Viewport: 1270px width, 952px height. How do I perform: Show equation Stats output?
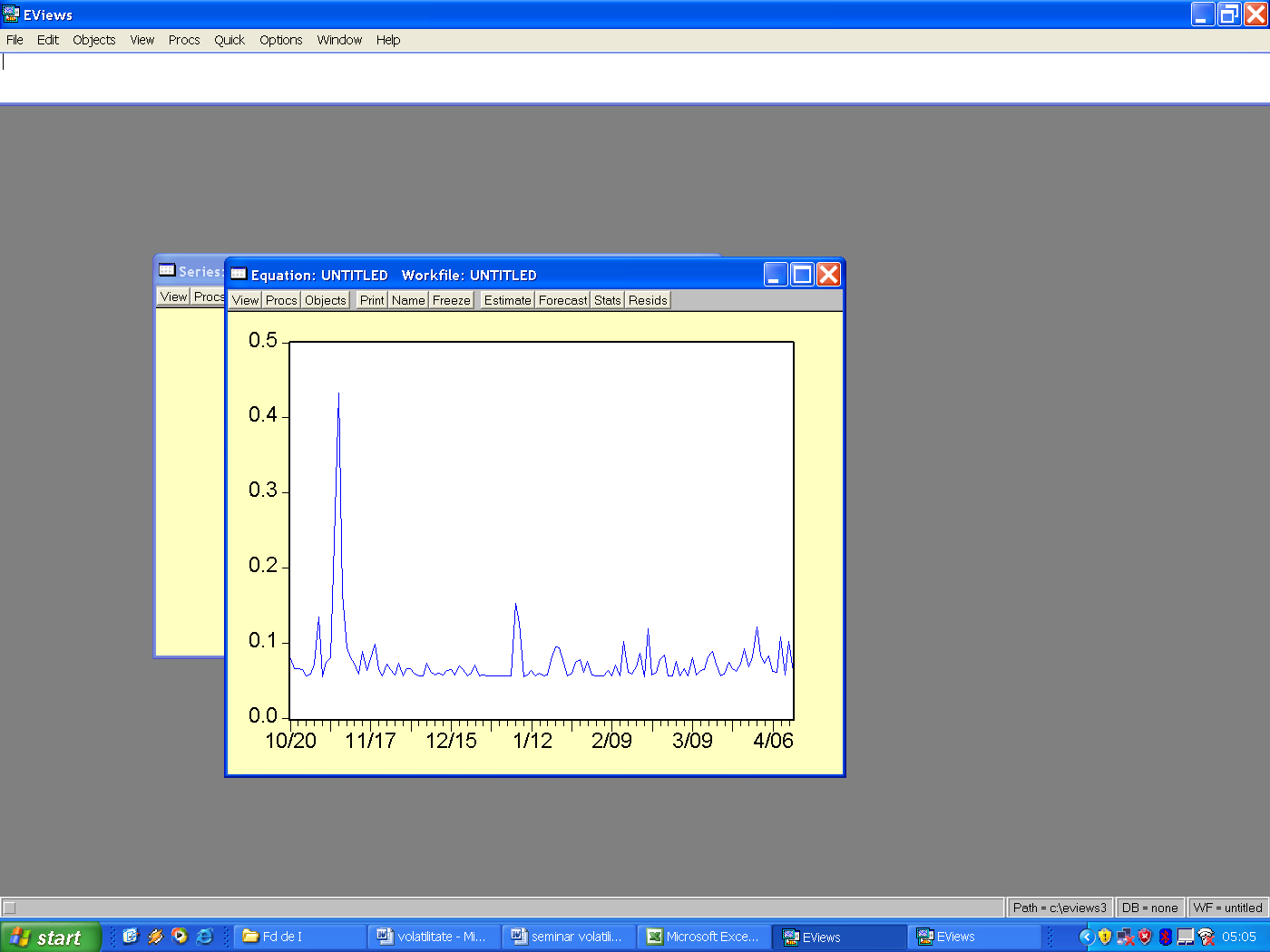[608, 300]
